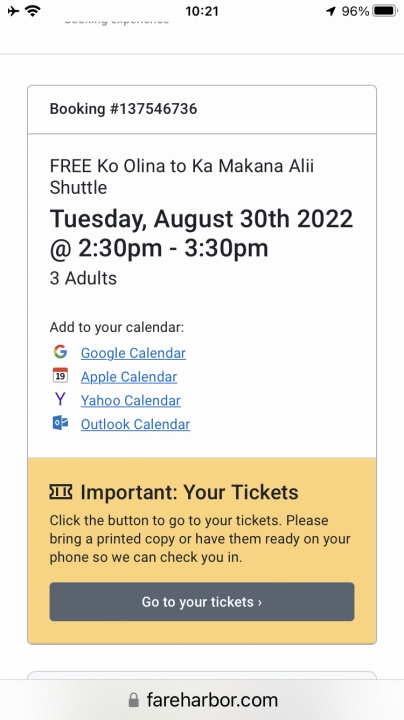Tap the airplane mode status icon
The image size is (404, 720).
click(14, 11)
